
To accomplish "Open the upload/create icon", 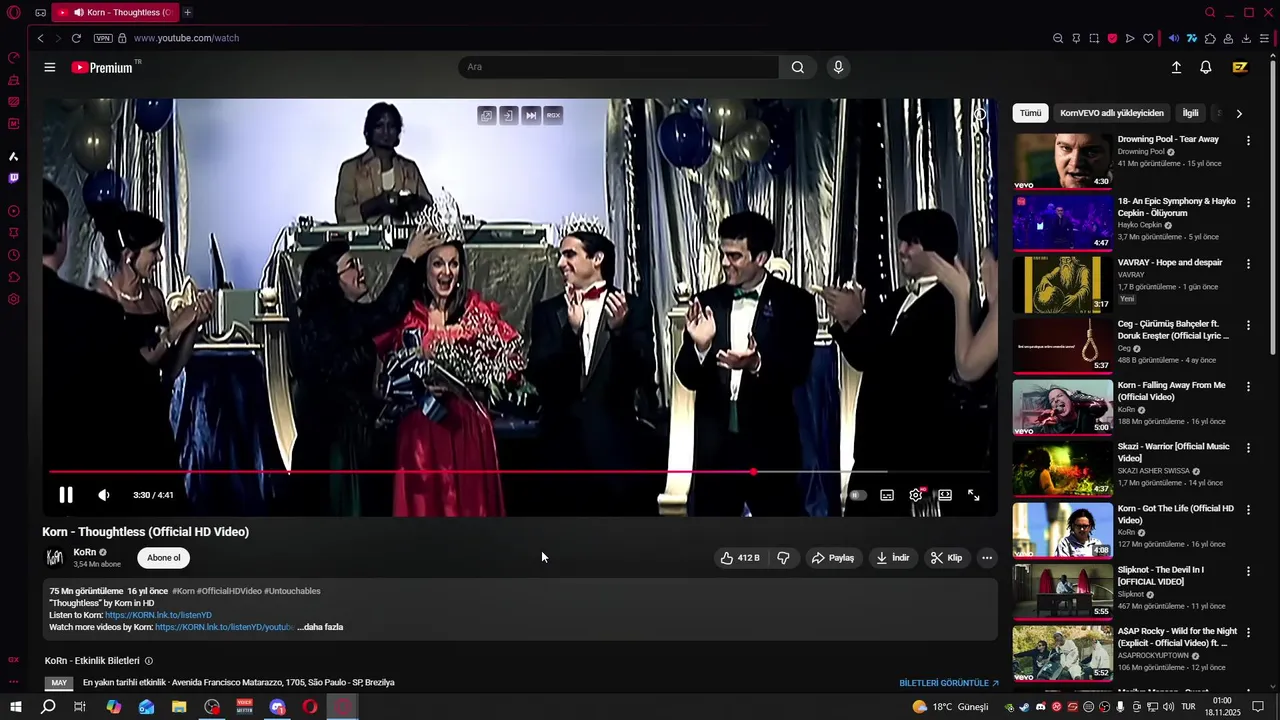I will point(1176,67).
